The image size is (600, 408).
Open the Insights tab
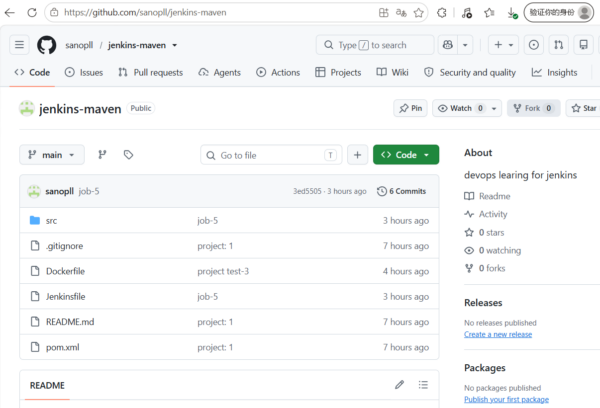(x=554, y=72)
